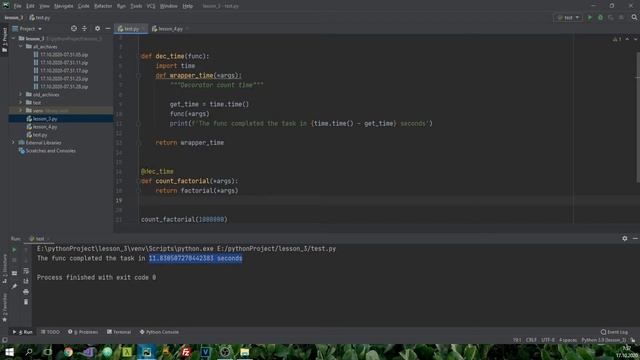640x360 pixels.
Task: Select test.py in project tree
Action: coord(37,135)
